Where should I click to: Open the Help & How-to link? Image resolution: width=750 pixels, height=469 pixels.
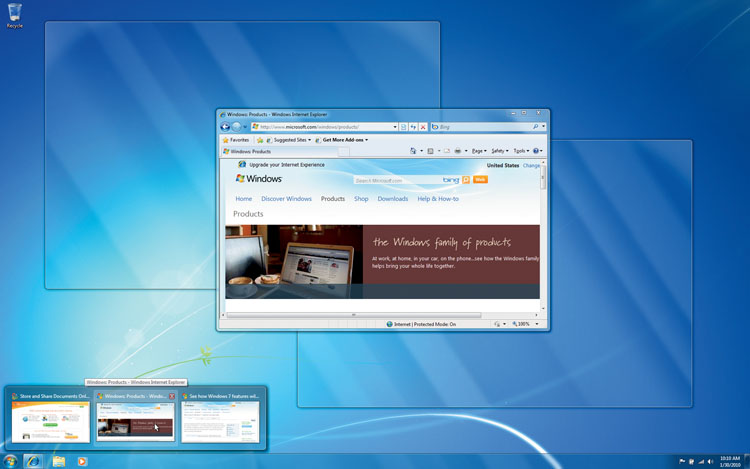(438, 199)
